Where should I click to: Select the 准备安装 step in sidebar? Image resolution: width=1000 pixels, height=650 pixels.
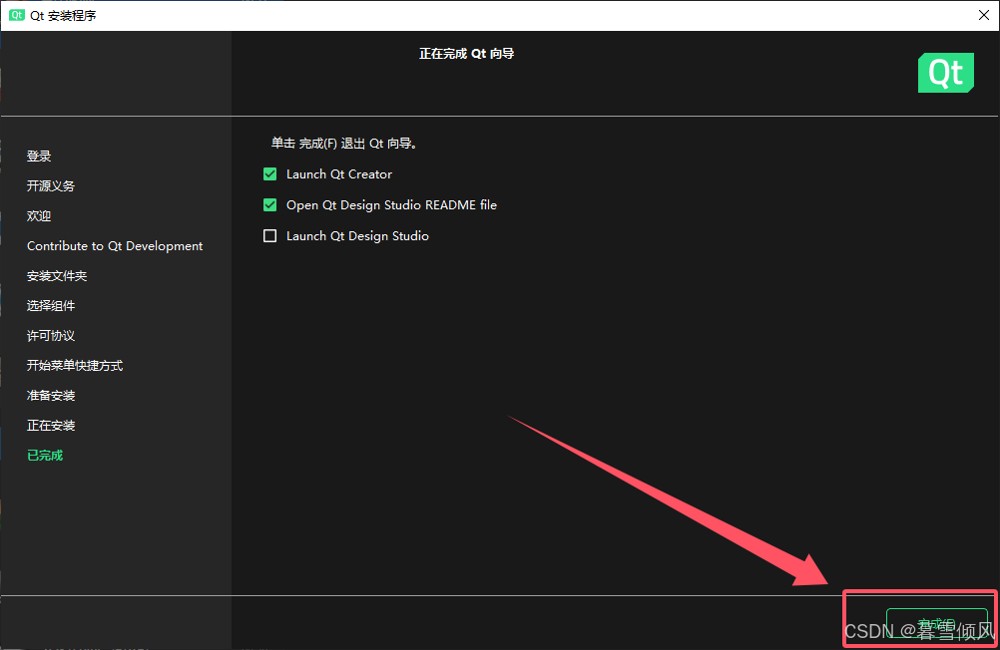coord(51,395)
